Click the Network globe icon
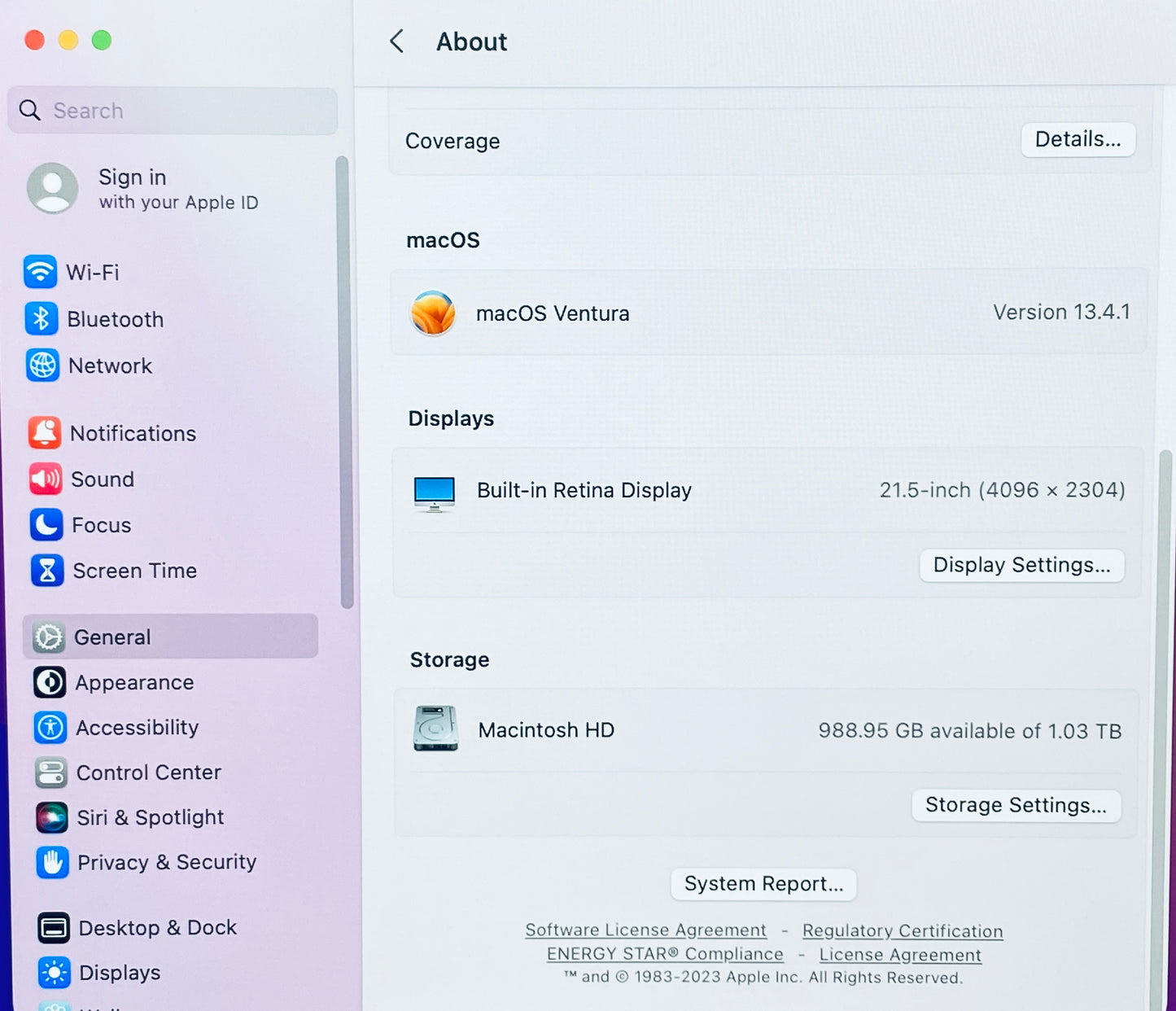Screen dimensions: 1176x1011 (x=42, y=365)
